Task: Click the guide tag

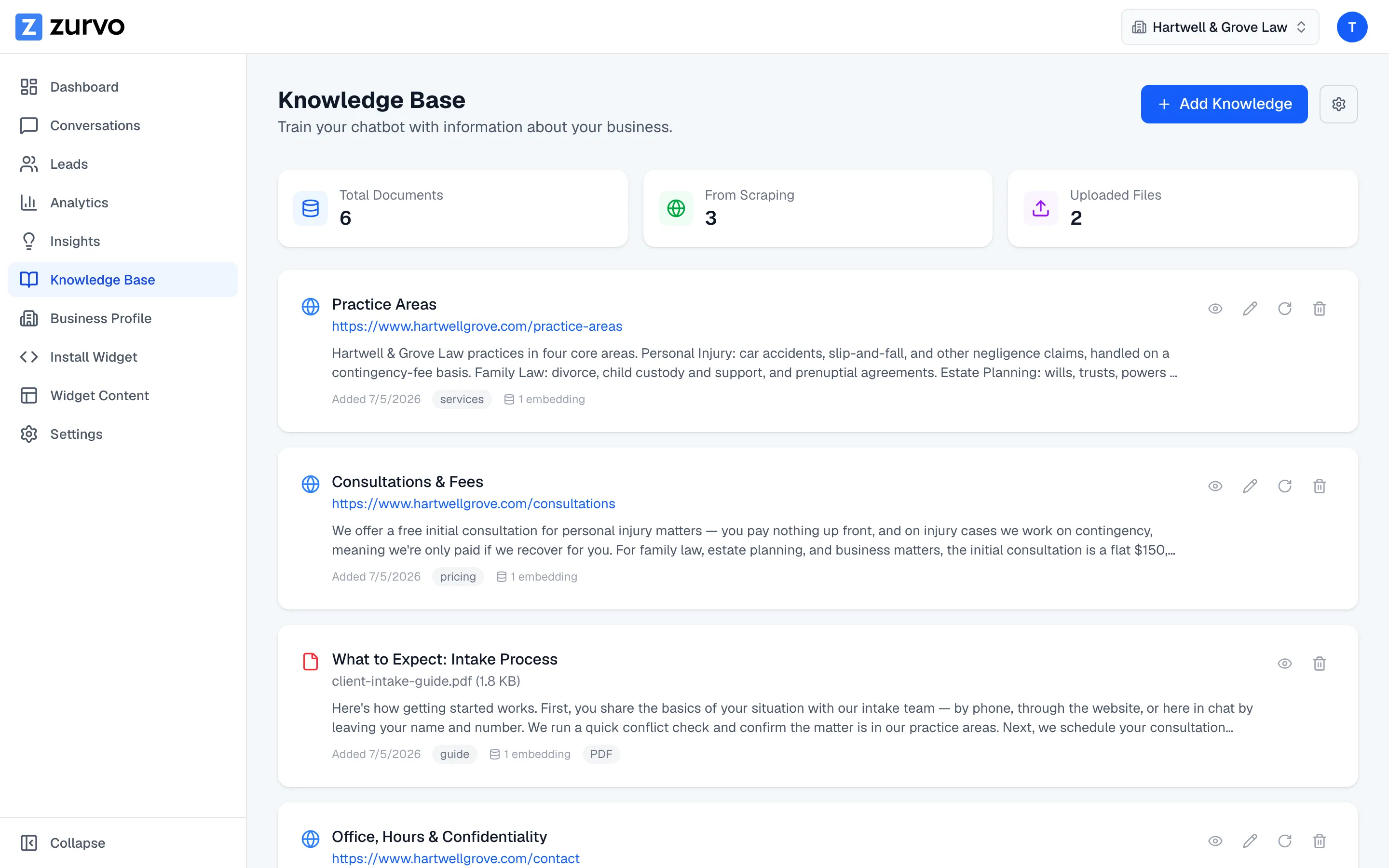Action: tap(455, 754)
